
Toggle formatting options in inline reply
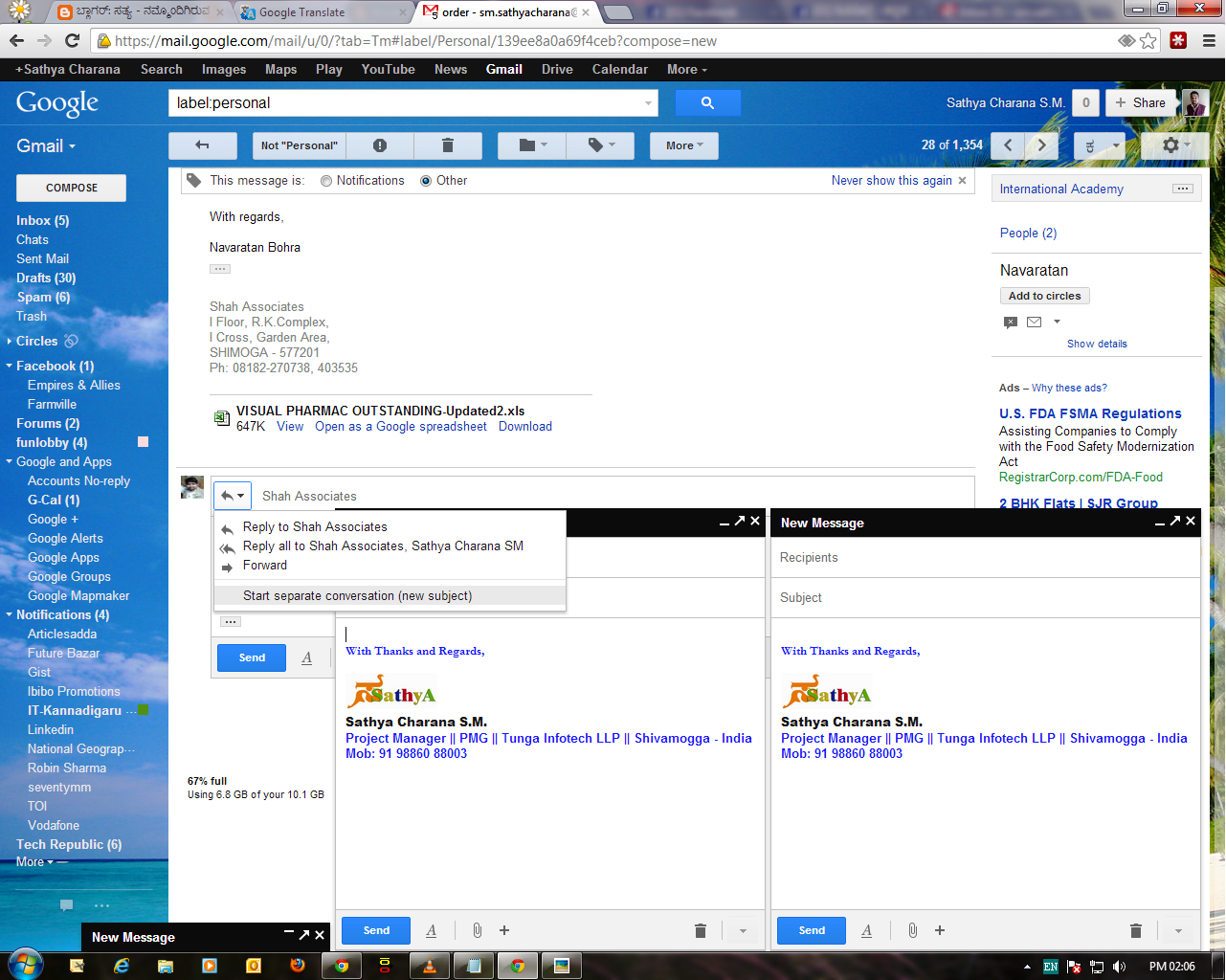(x=306, y=657)
